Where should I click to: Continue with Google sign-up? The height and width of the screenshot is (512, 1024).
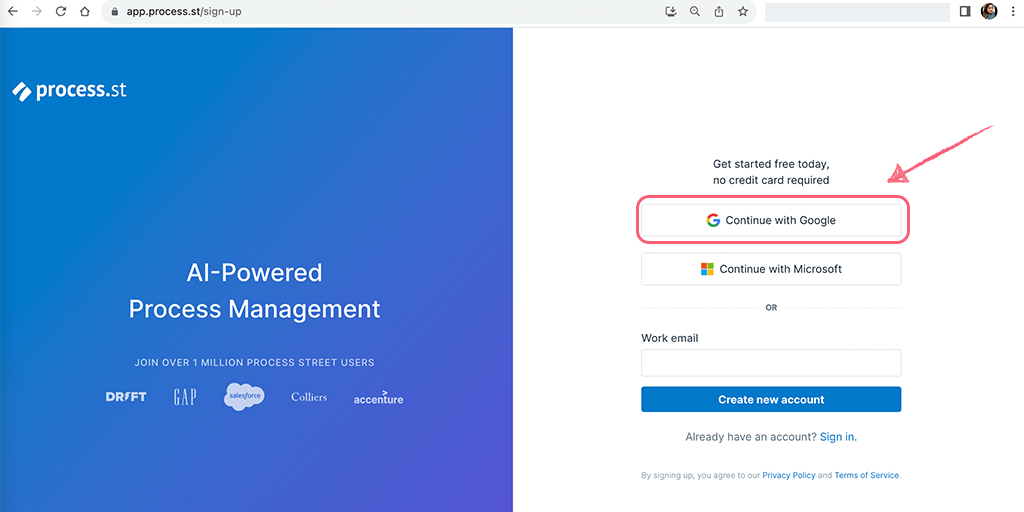click(x=771, y=220)
